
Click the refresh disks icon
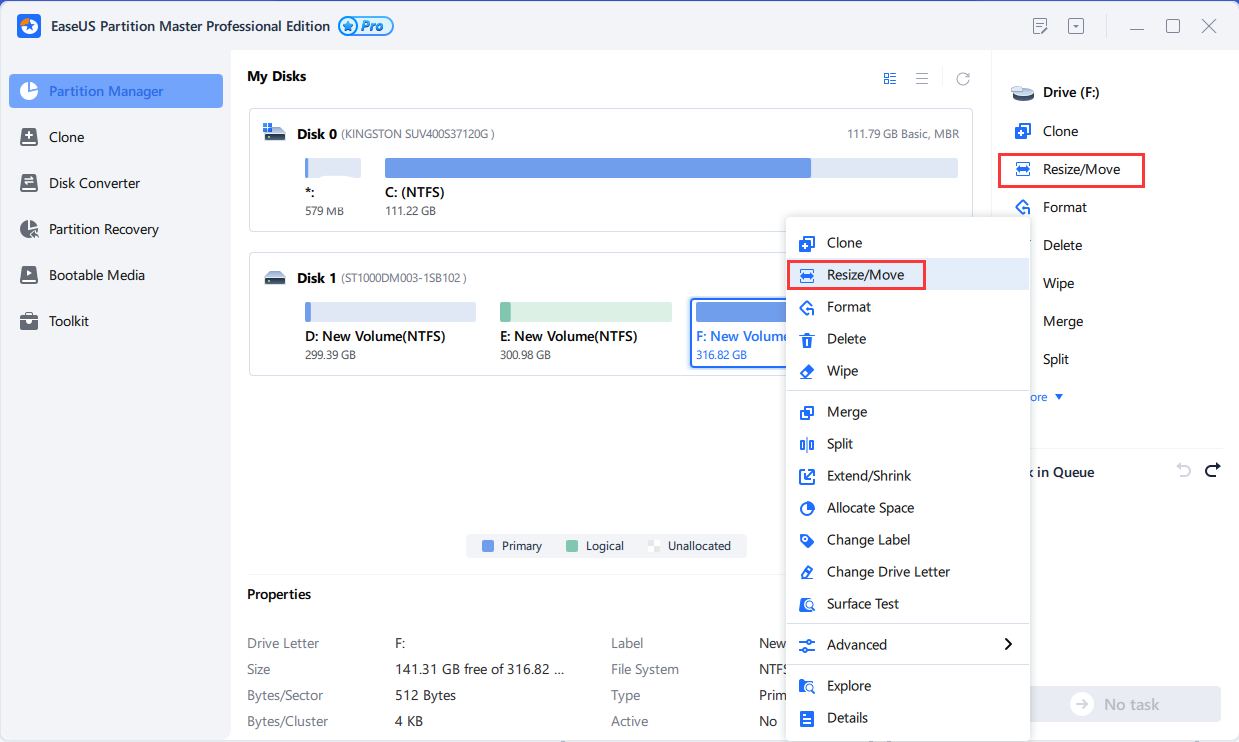pos(963,78)
